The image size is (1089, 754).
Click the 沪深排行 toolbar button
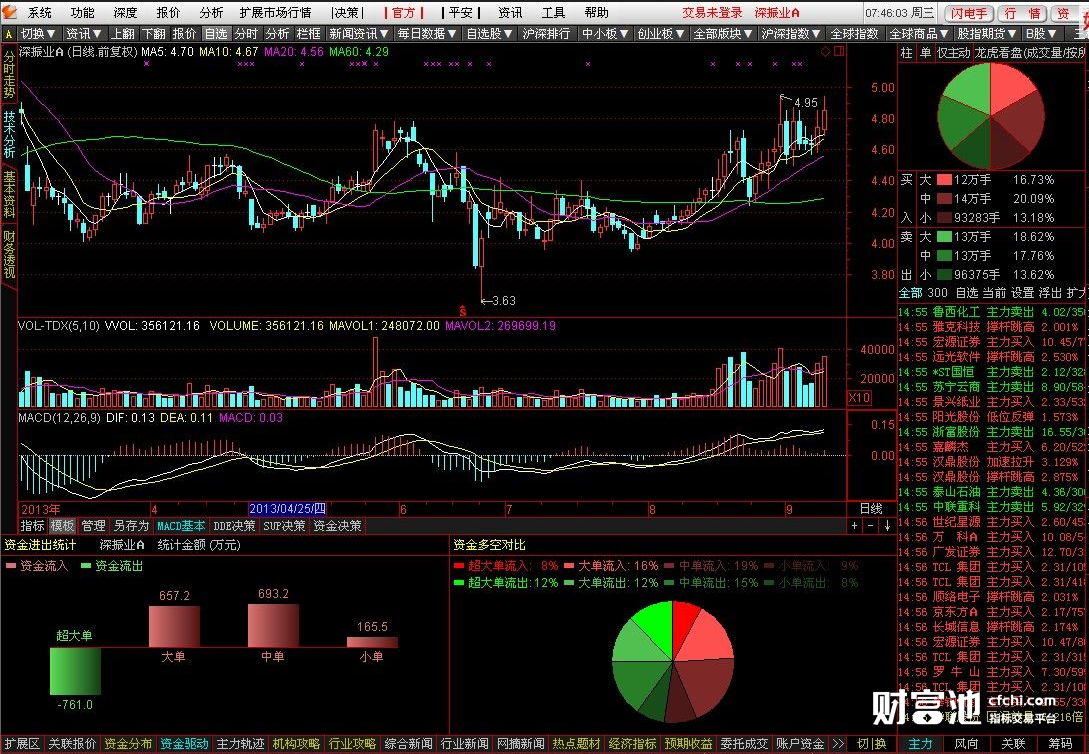coord(547,33)
